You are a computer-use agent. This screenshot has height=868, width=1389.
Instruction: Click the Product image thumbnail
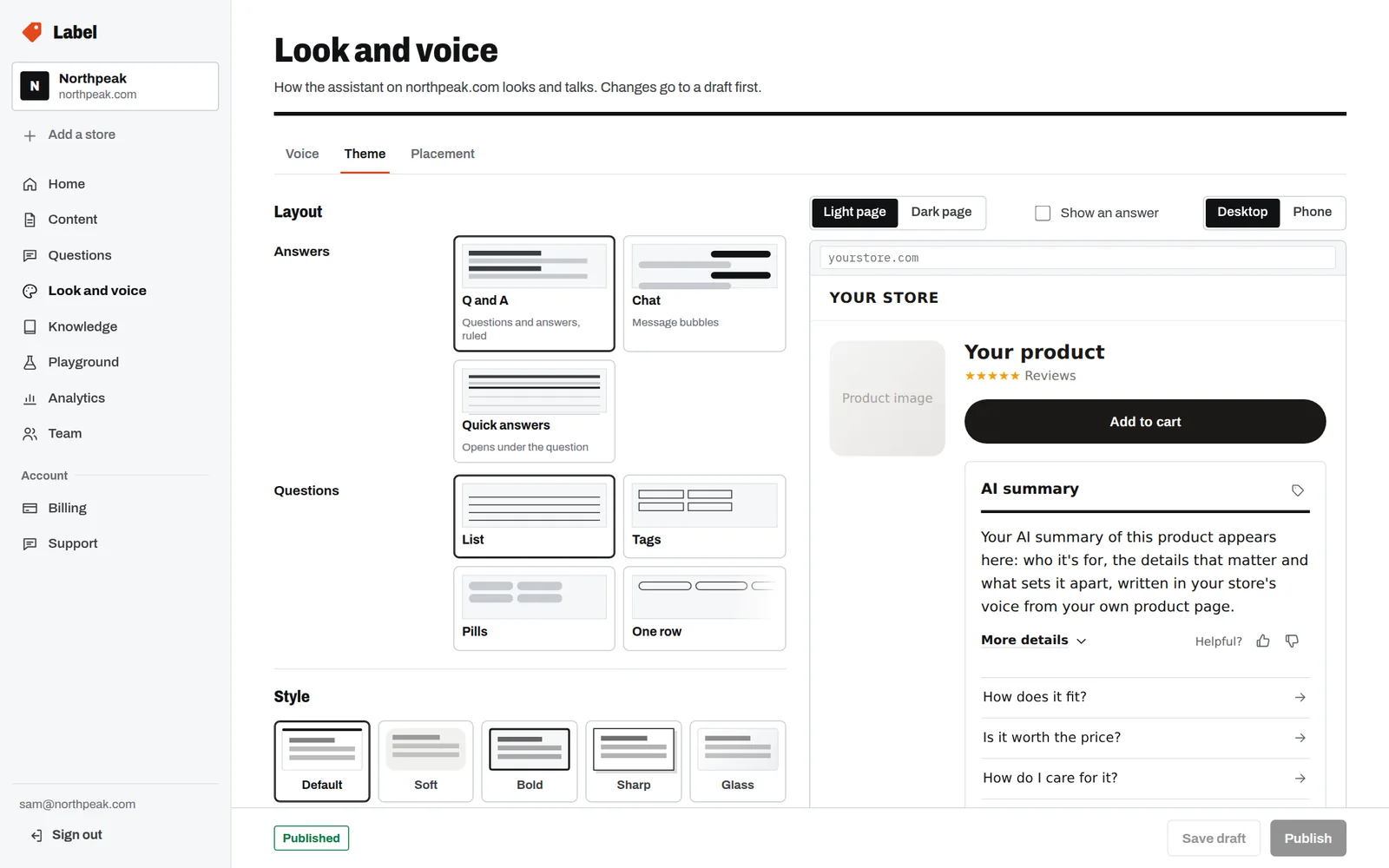coord(887,398)
